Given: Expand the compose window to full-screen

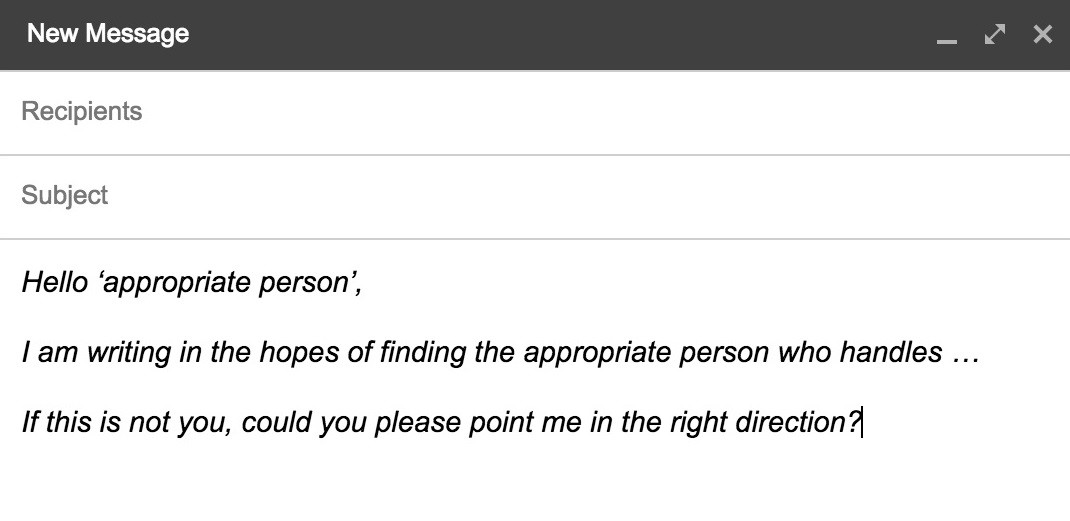Looking at the screenshot, I should point(994,34).
